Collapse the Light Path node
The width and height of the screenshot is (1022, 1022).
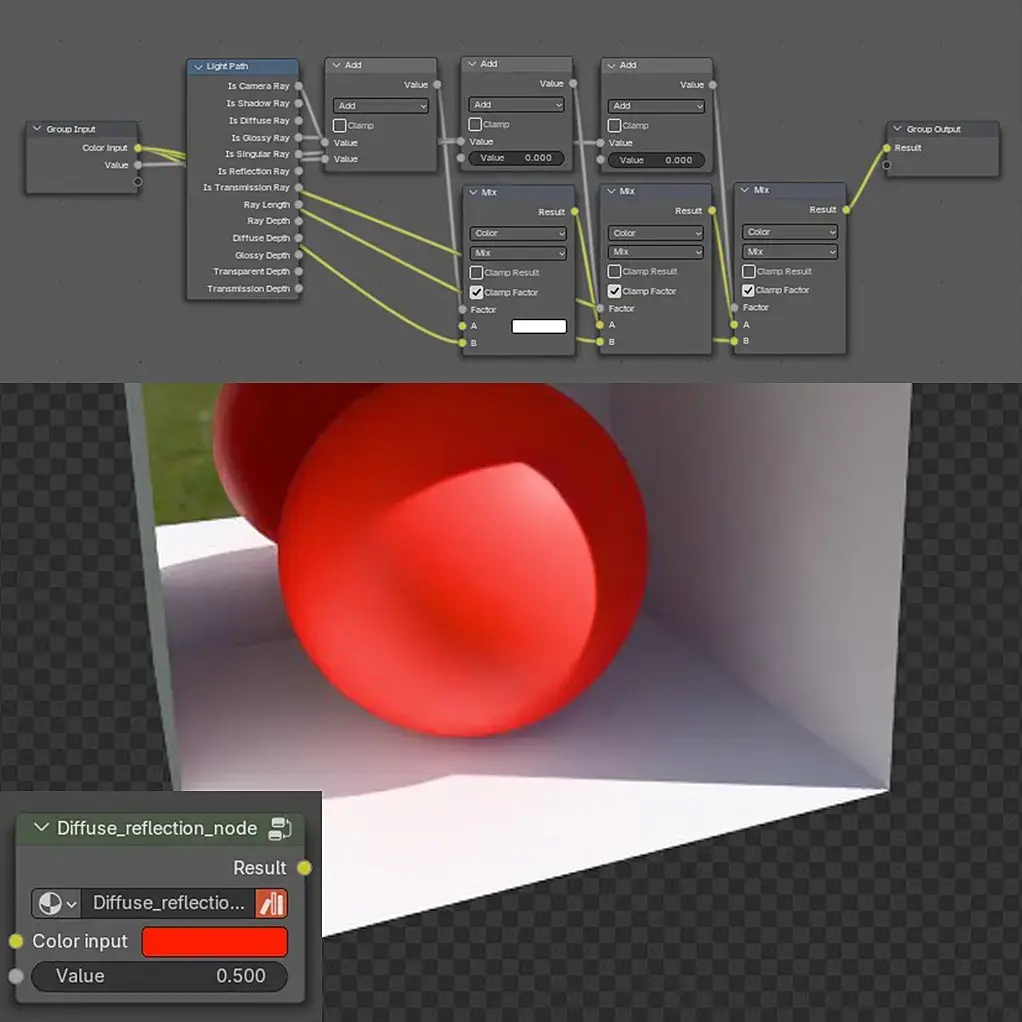pyautogui.click(x=198, y=66)
